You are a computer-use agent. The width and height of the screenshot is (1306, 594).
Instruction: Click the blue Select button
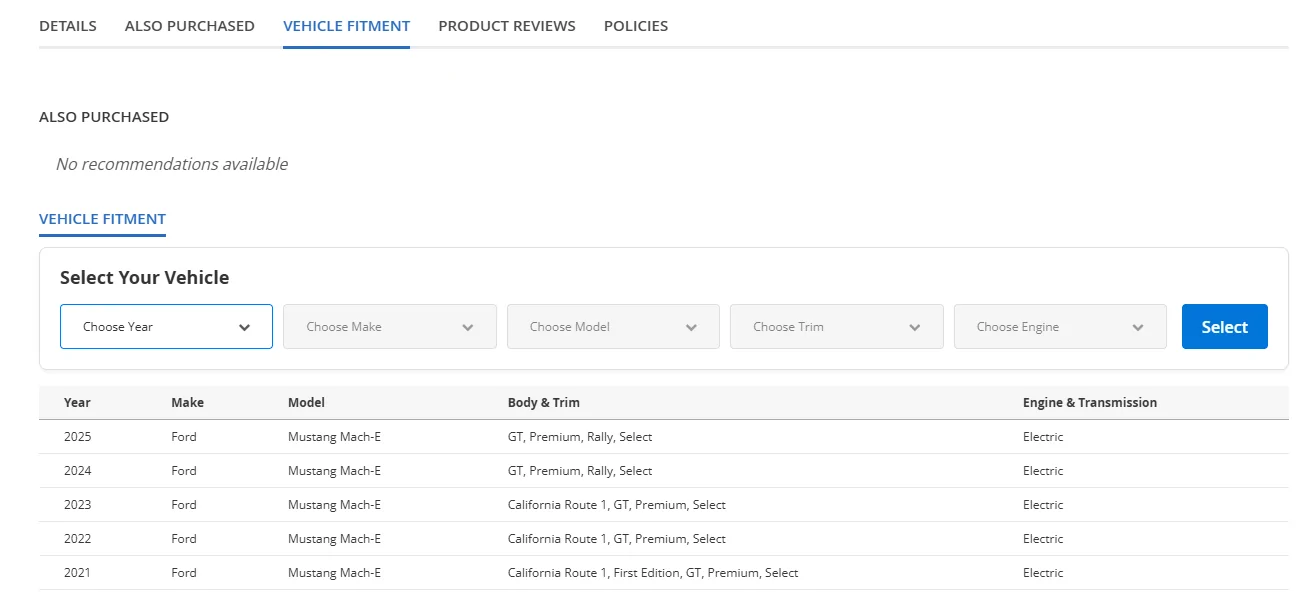tap(1225, 326)
